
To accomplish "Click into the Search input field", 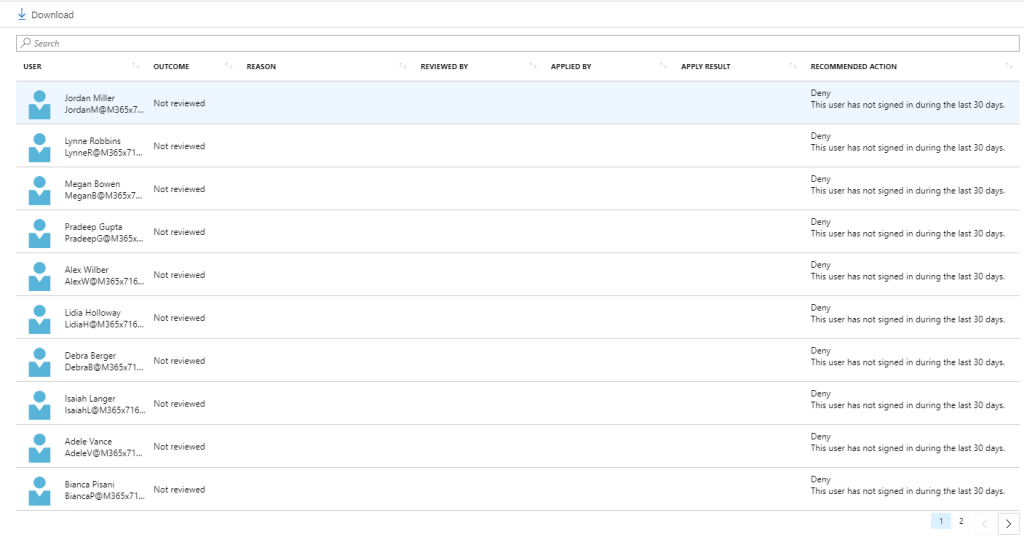I will click(x=517, y=43).
